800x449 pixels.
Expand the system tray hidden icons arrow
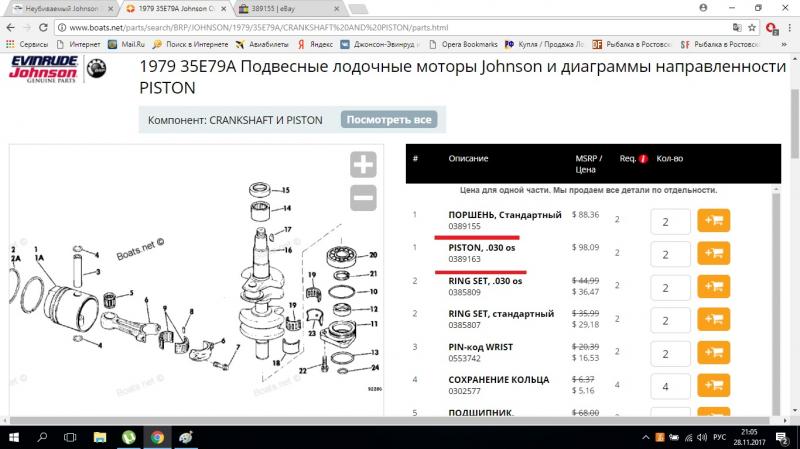point(644,437)
